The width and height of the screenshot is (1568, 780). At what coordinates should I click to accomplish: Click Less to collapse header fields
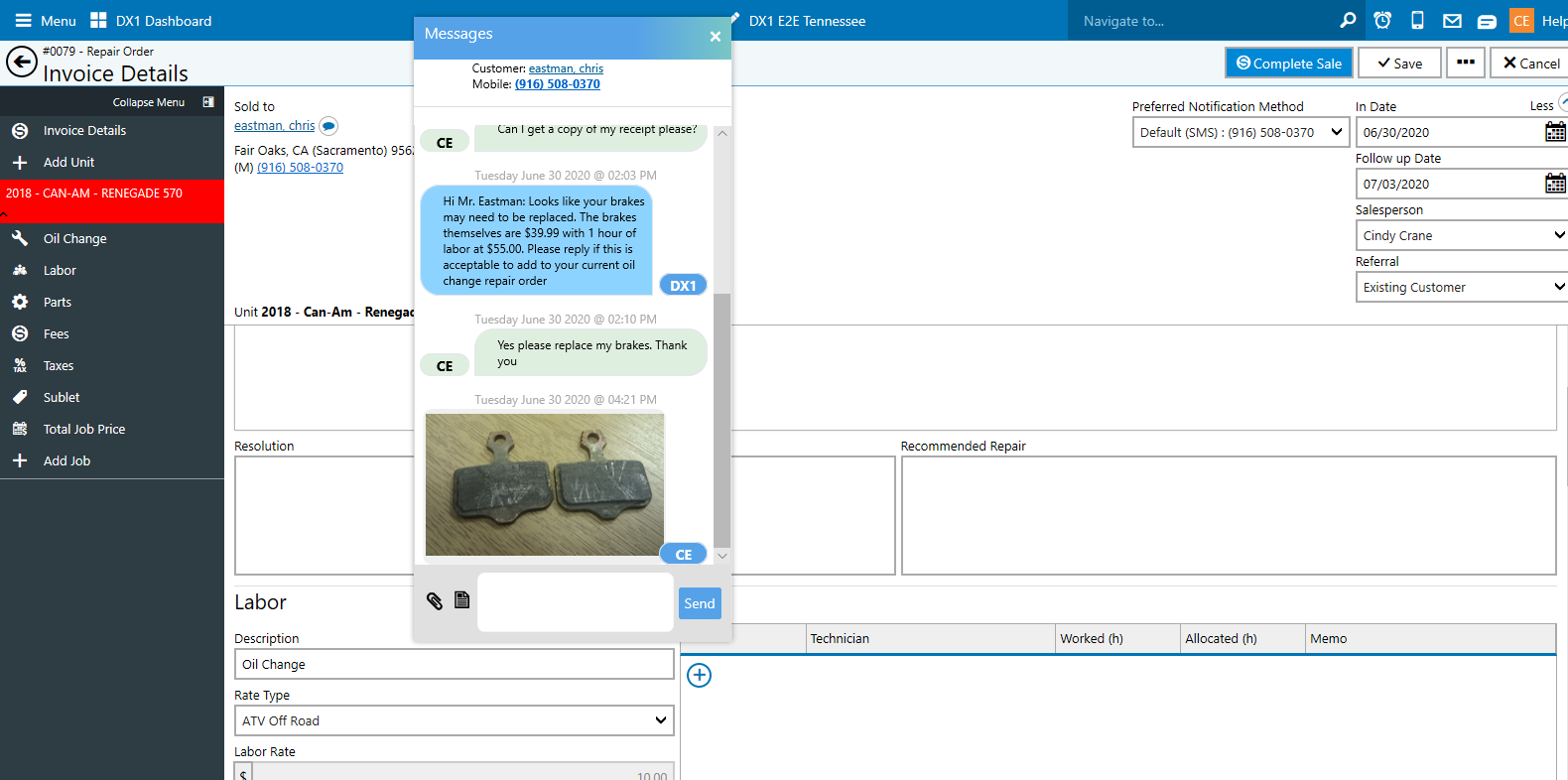(1541, 106)
